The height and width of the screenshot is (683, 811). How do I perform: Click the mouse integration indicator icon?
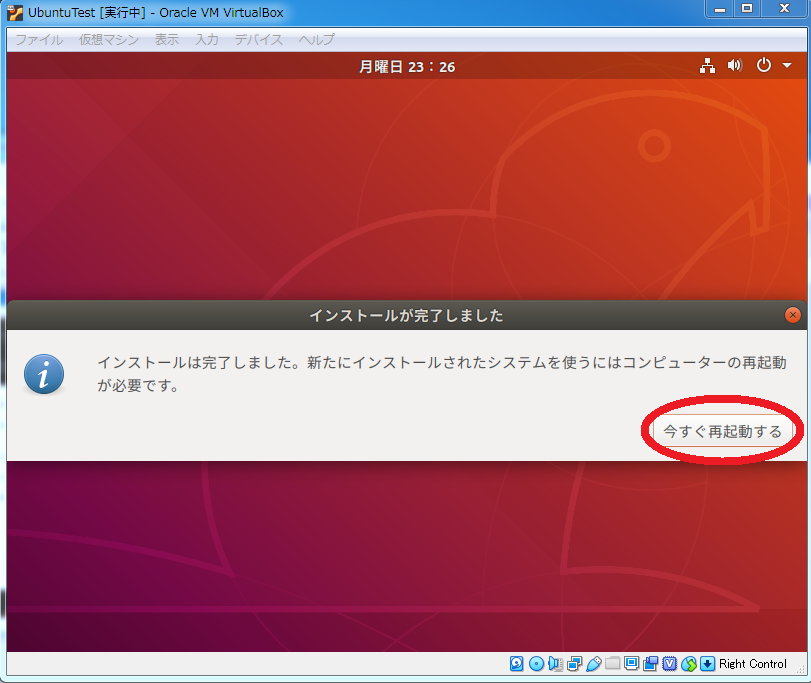coord(688,663)
